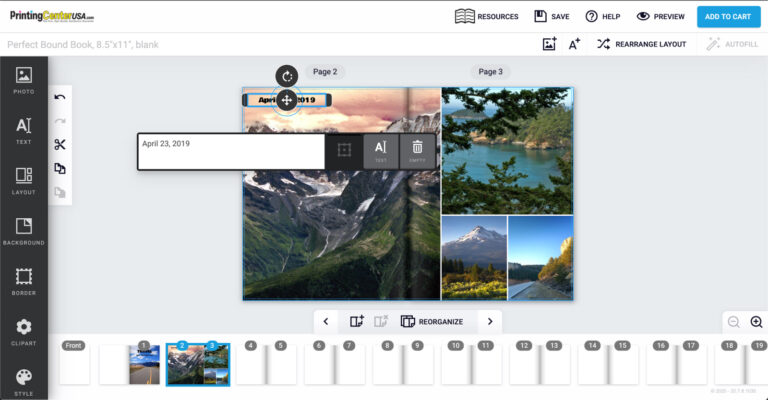The height and width of the screenshot is (400, 768).
Task: Open the Background options
Action: [24, 231]
